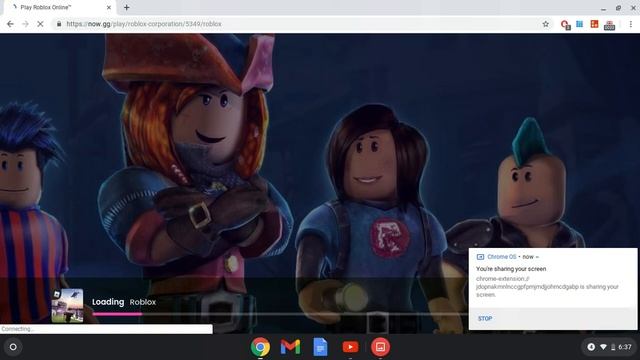
Task: Click the notification indicator icon in the tray
Action: [x=591, y=347]
